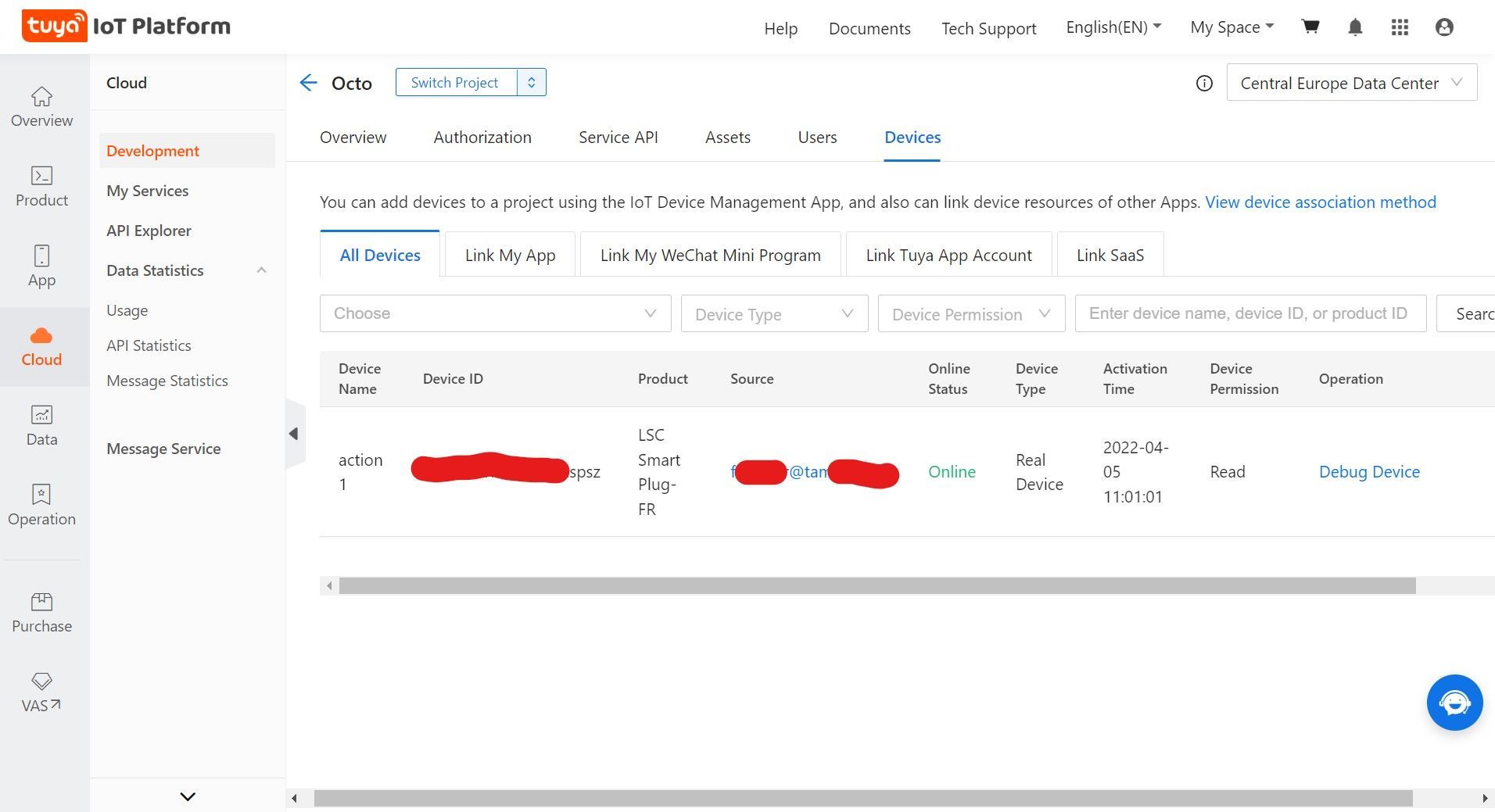Switch to the Overview project tab
Screen dimensions: 1495x812
pos(353,138)
